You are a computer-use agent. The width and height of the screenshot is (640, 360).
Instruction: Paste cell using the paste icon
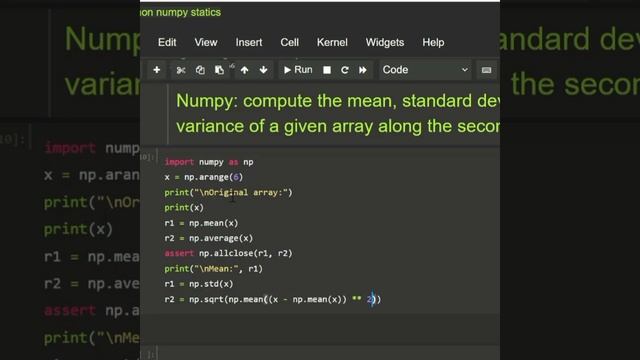click(219, 70)
